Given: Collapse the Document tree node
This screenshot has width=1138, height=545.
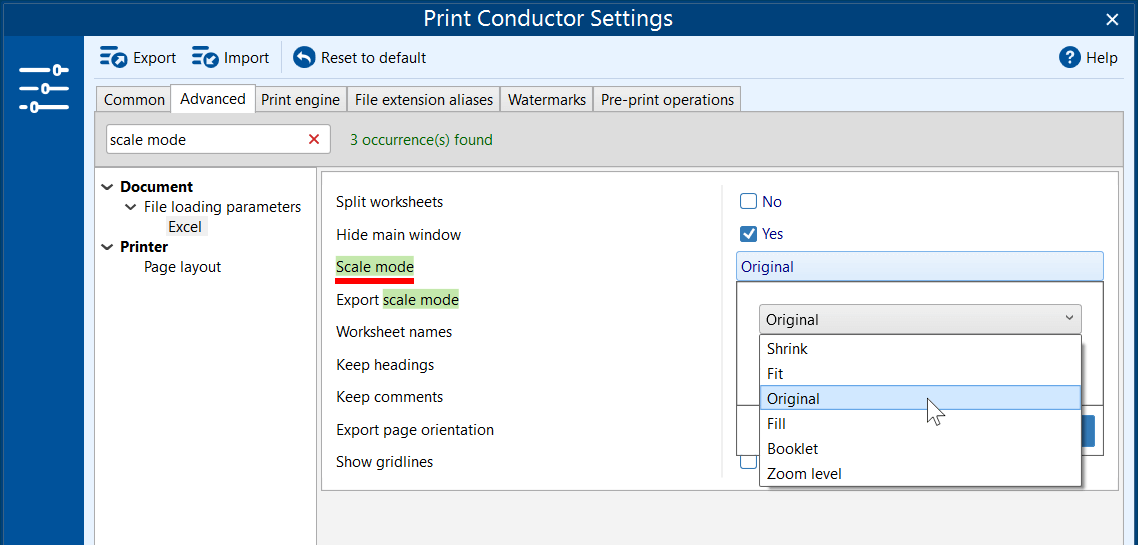Looking at the screenshot, I should point(108,187).
